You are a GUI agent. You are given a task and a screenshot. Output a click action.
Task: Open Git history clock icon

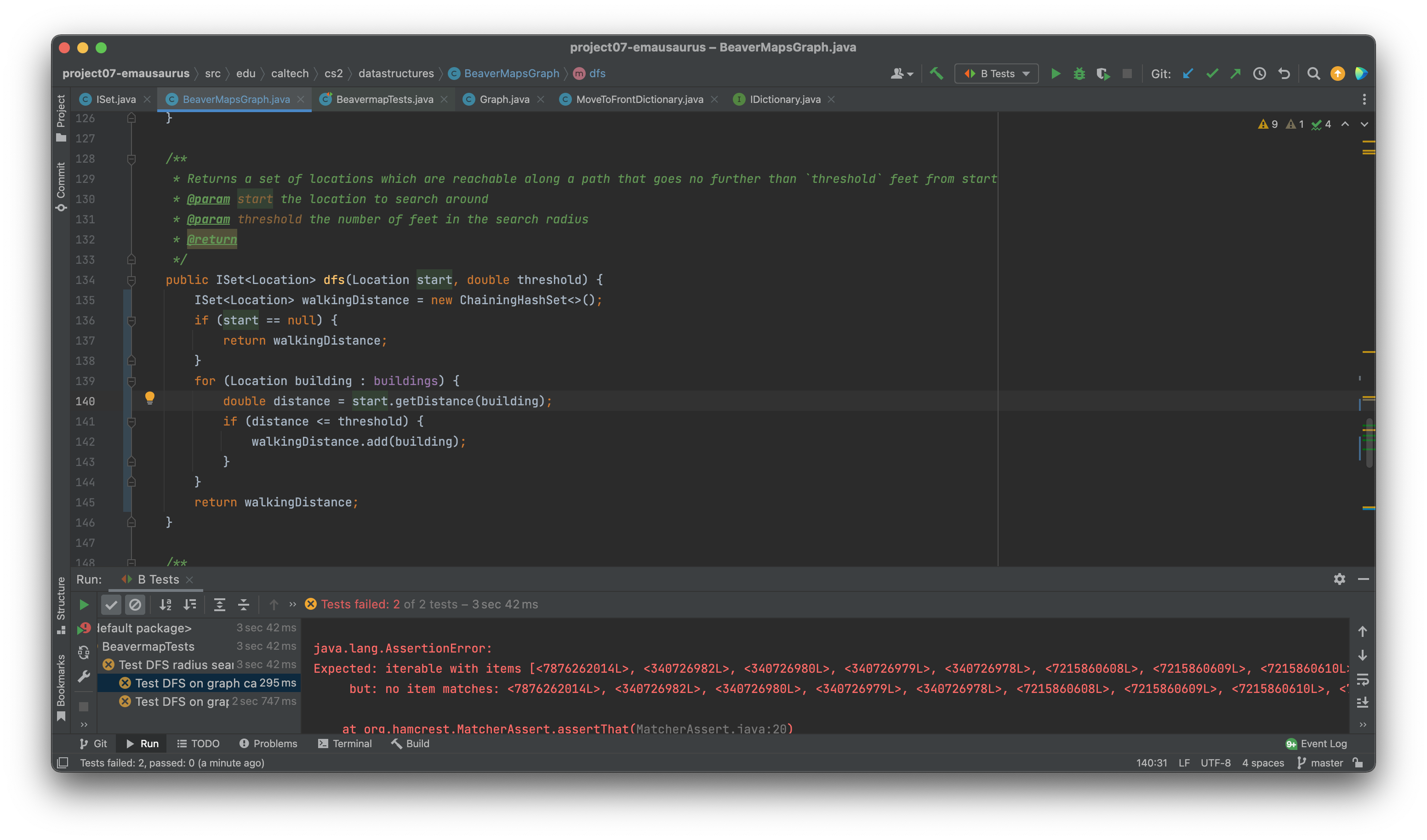pyautogui.click(x=1259, y=74)
